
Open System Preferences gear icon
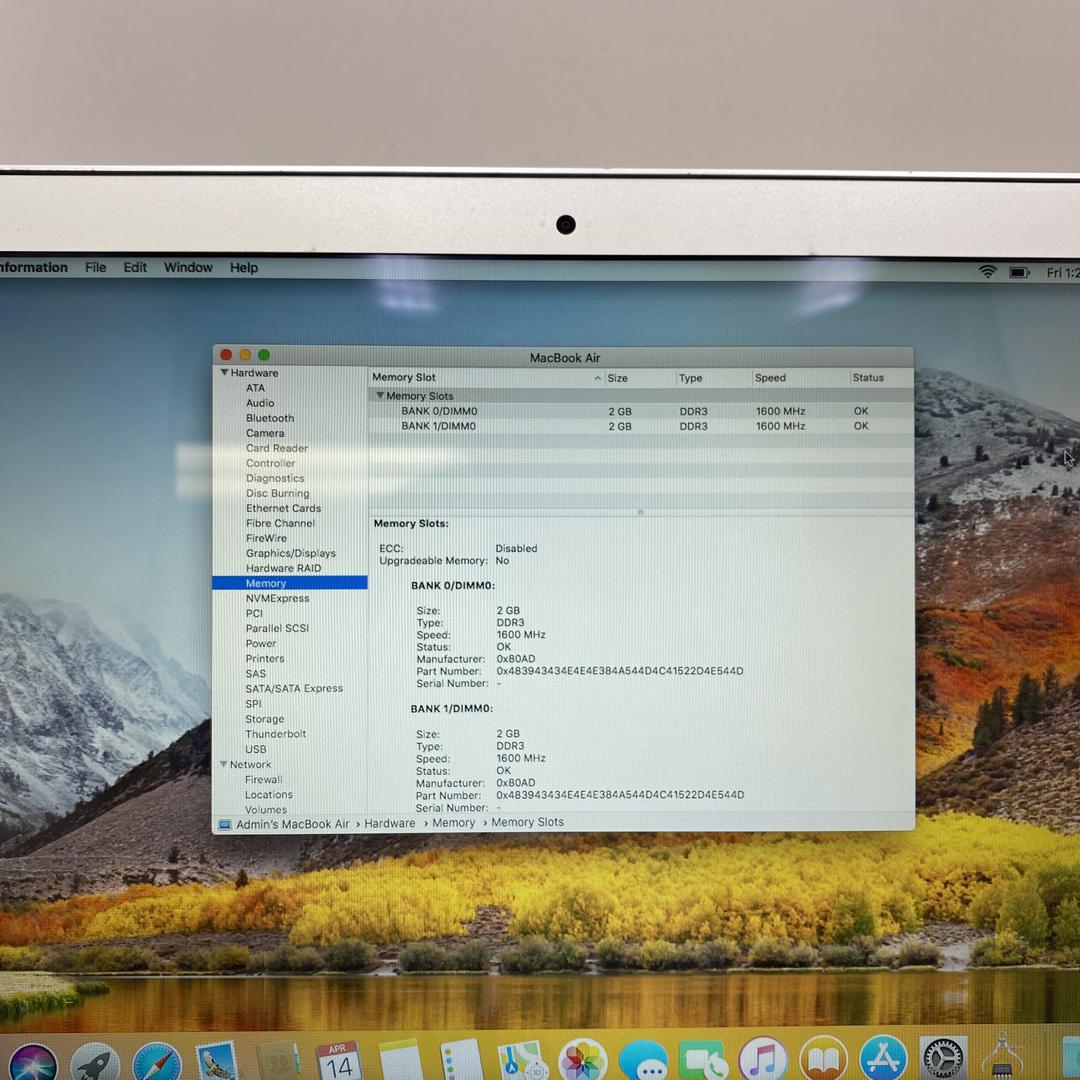[944, 1058]
